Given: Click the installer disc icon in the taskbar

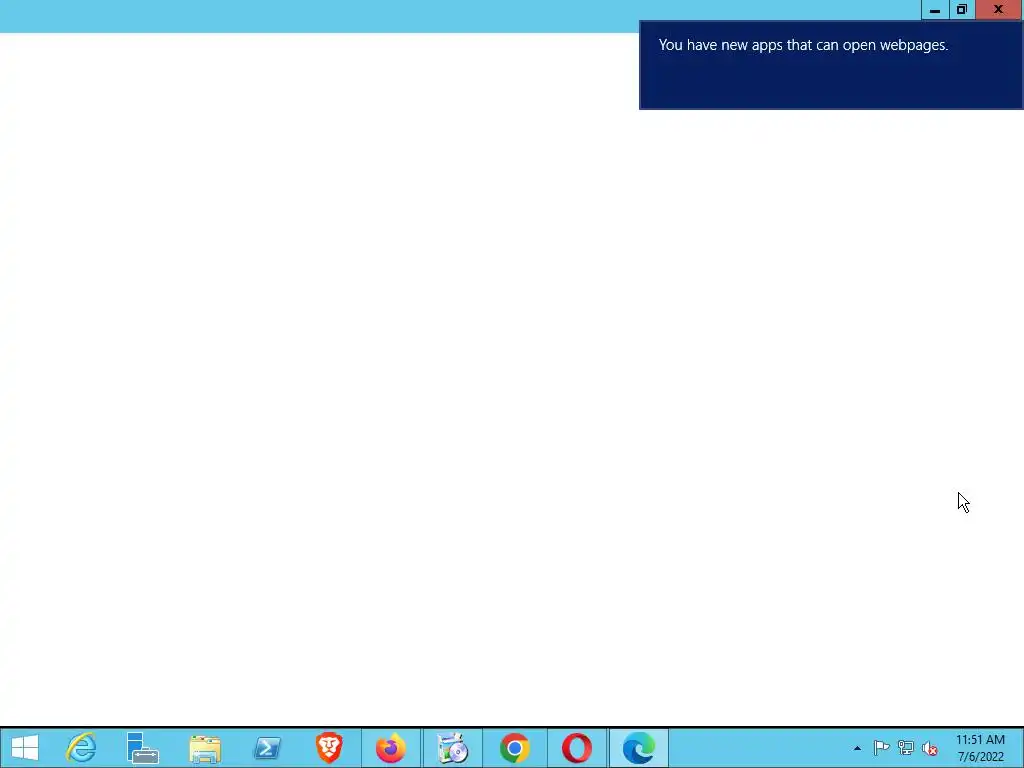Looking at the screenshot, I should tap(452, 748).
